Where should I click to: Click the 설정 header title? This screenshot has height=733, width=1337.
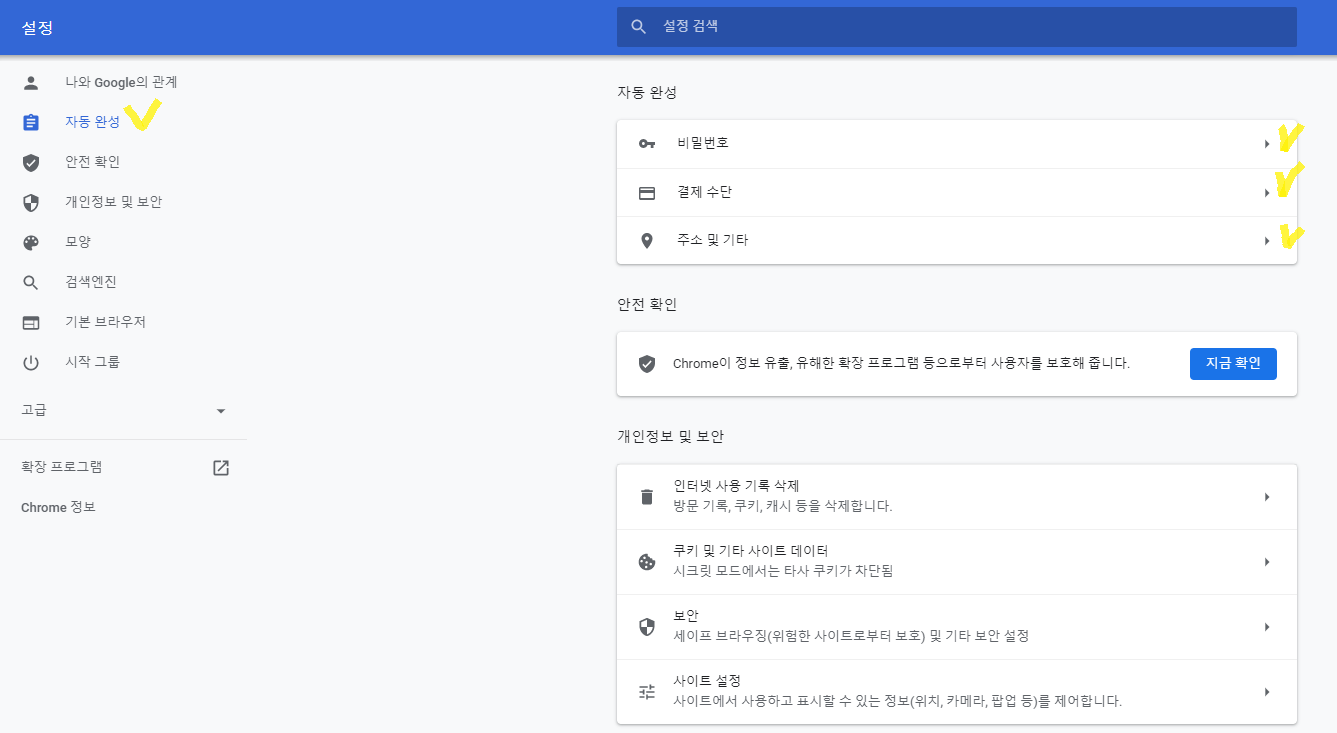click(x=37, y=28)
